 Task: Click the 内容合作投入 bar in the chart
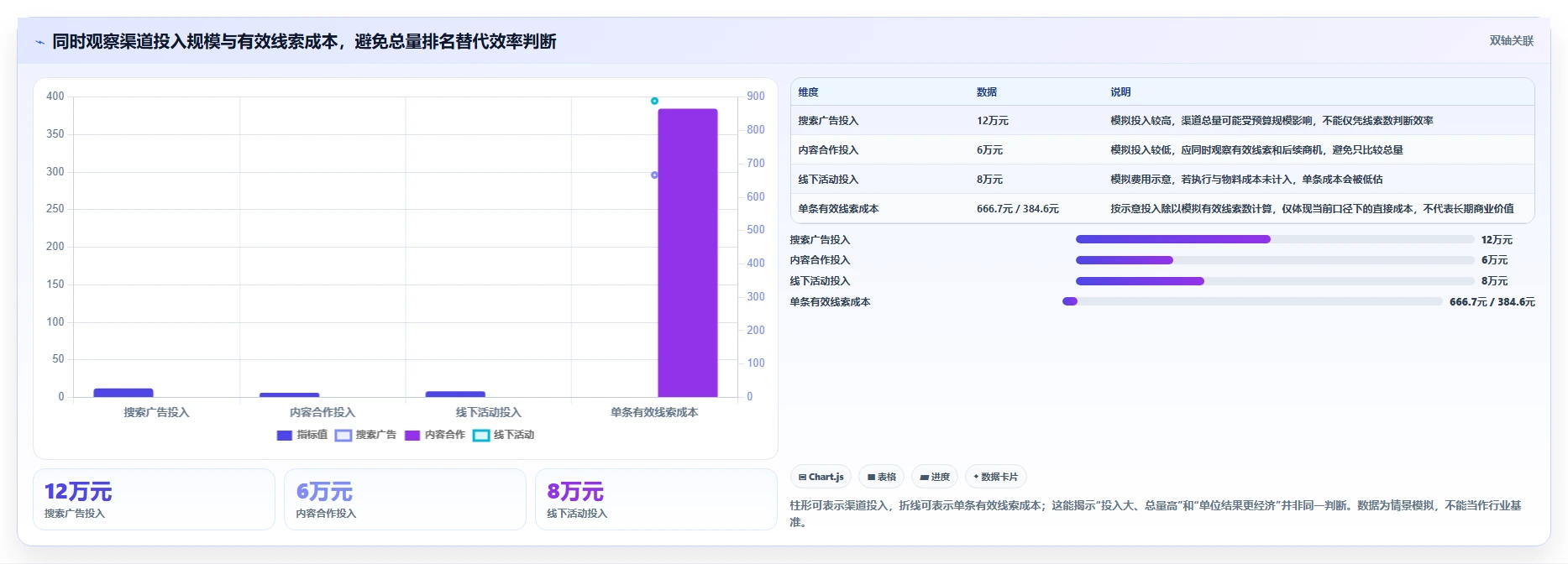coord(289,394)
